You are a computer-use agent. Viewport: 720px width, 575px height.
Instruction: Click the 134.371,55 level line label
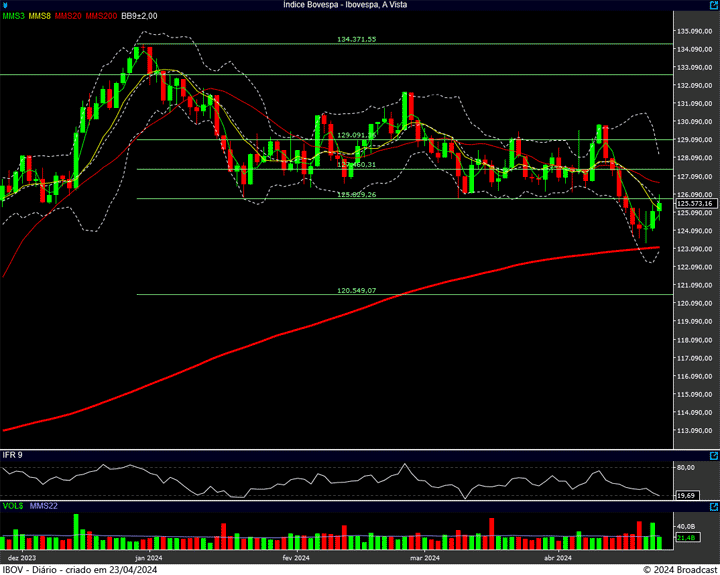click(357, 39)
